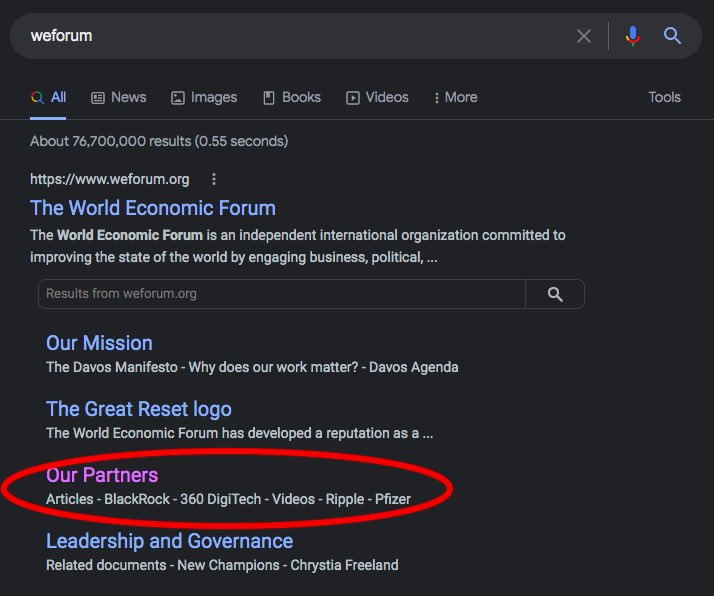Open the Our Mission sitelink
The height and width of the screenshot is (596, 714).
tap(99, 343)
